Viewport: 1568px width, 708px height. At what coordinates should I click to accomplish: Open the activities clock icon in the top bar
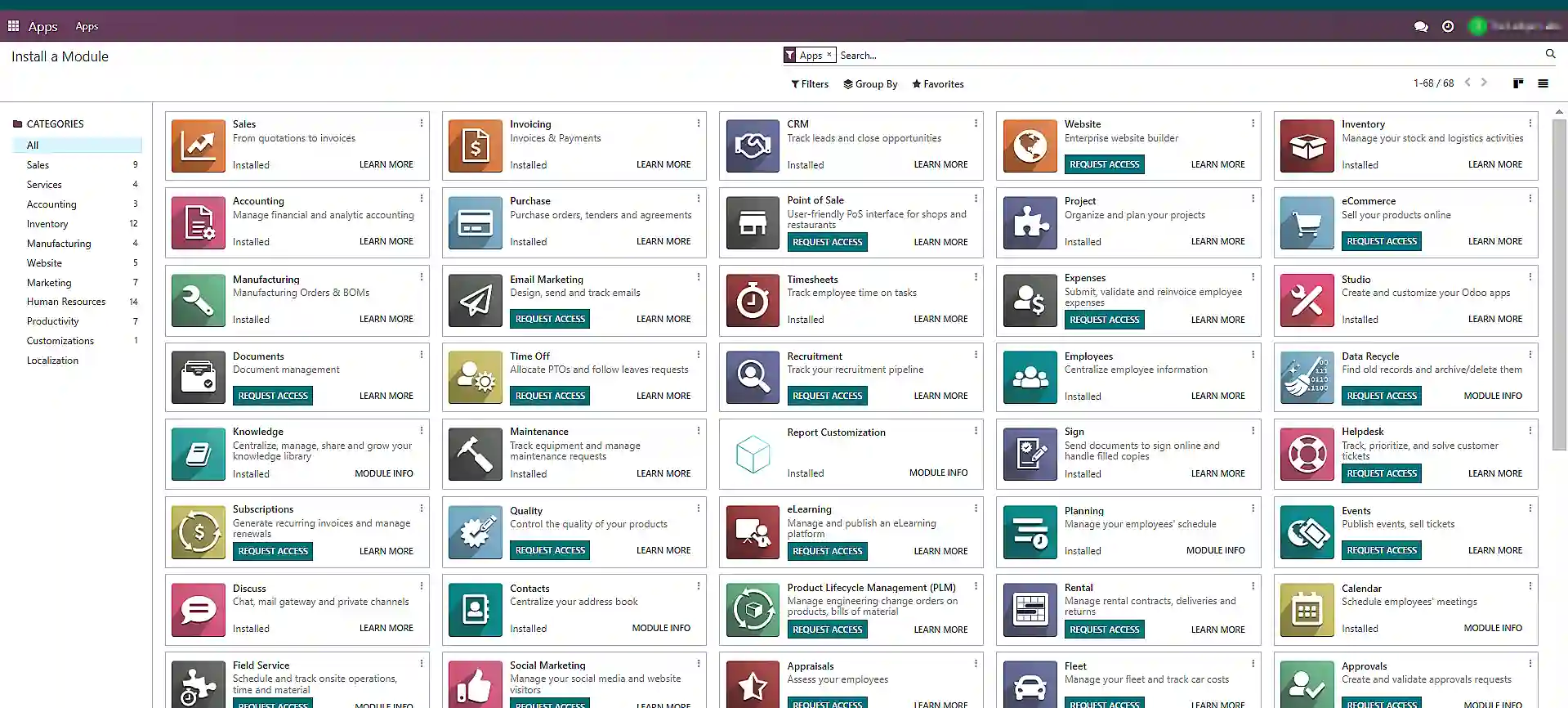tap(1448, 26)
